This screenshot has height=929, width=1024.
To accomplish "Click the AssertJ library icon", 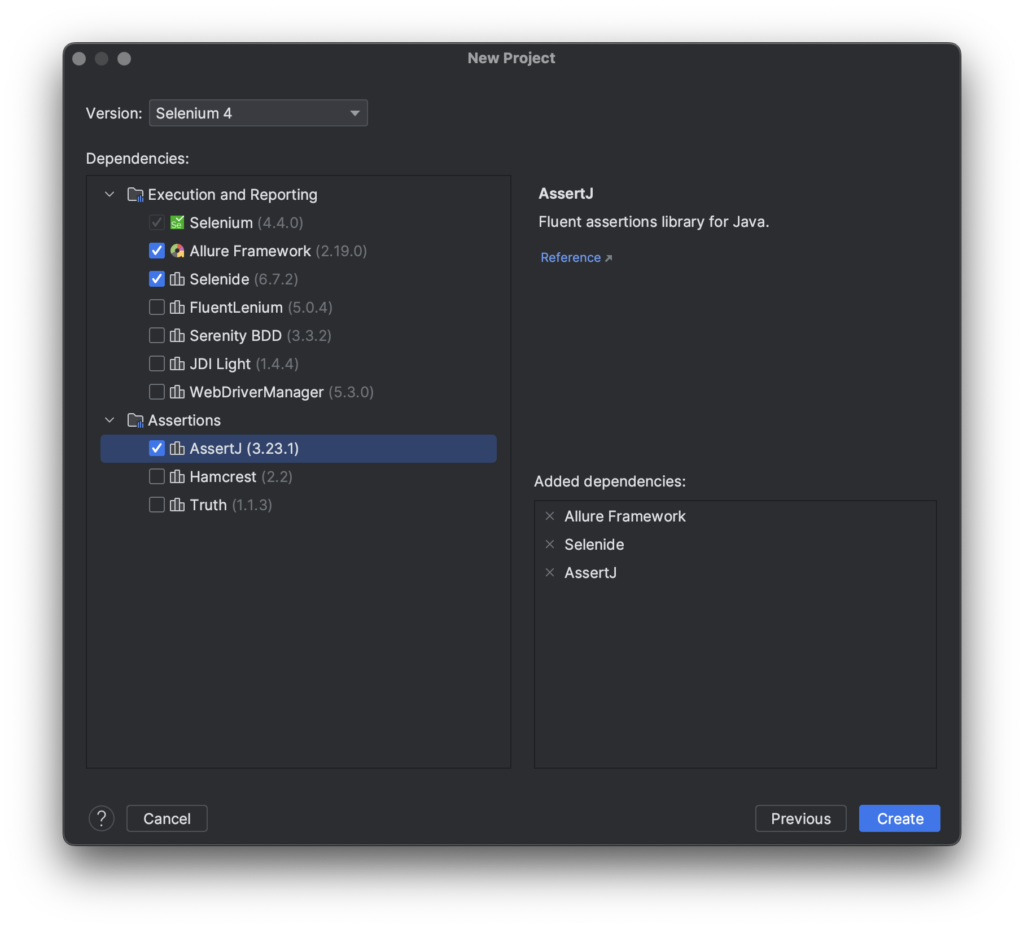I will (x=178, y=448).
